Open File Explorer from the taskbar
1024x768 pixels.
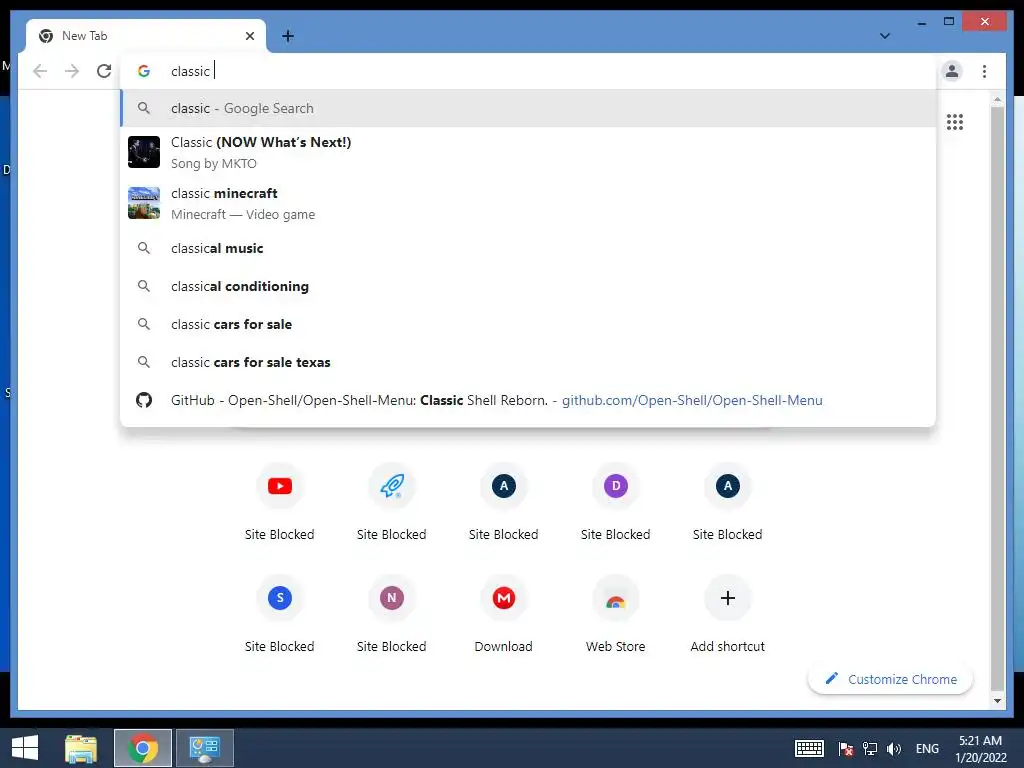tap(81, 748)
